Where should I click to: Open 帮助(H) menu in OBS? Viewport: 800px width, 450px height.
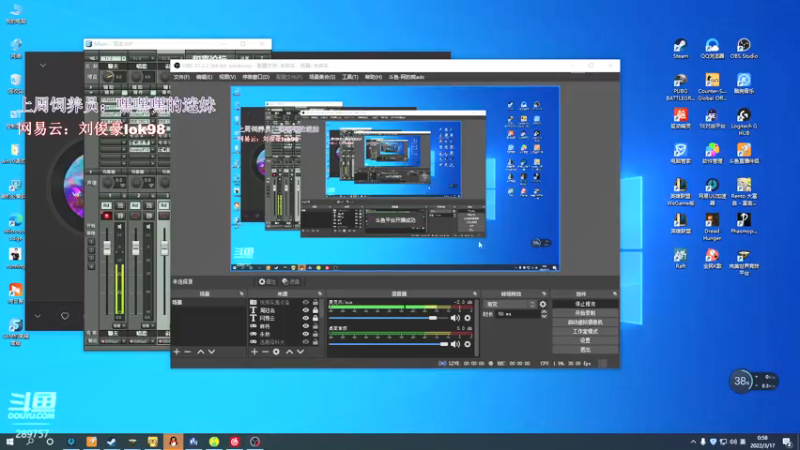coord(373,77)
